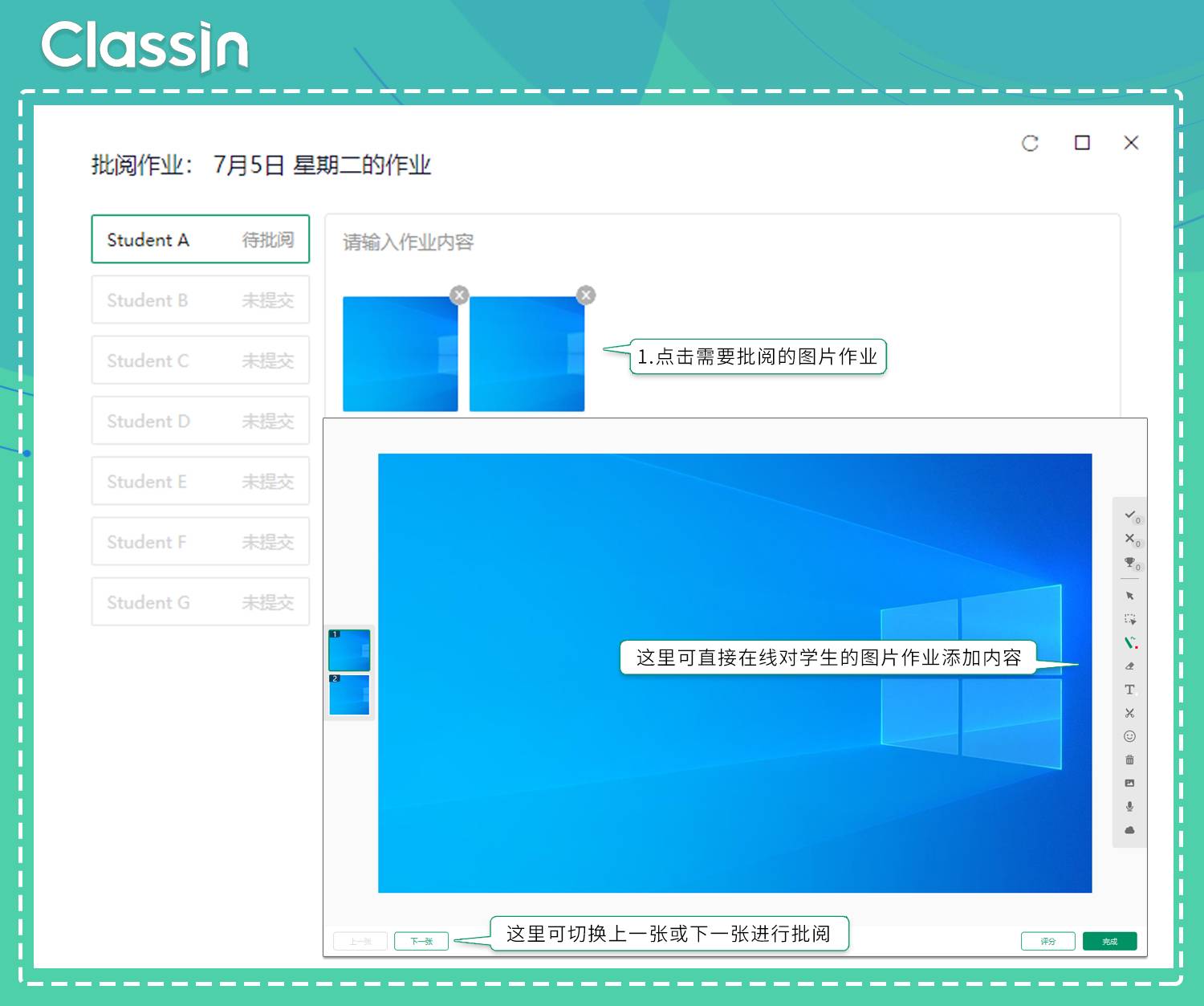Click the 下一张 next image button

click(421, 941)
